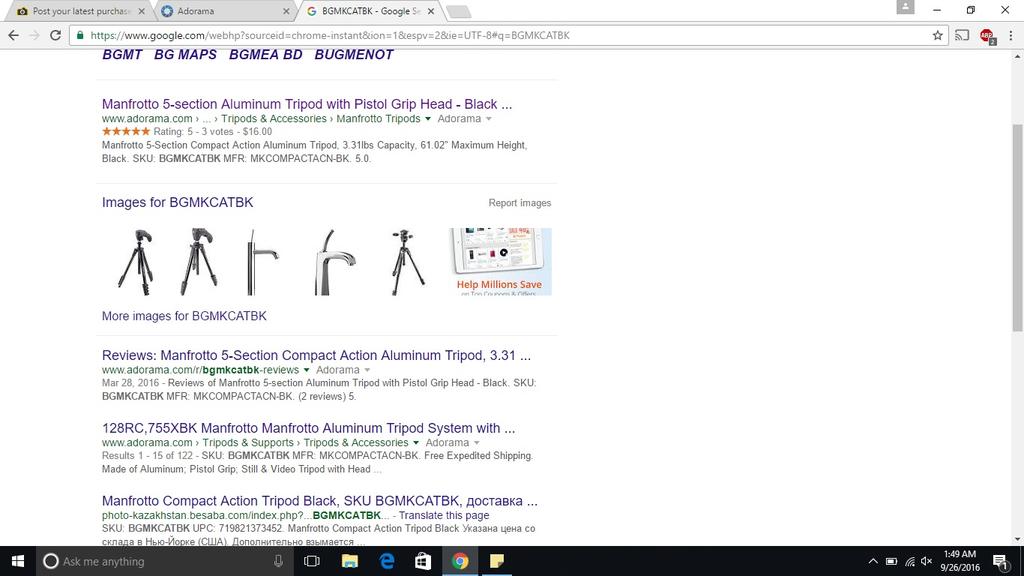
Task: Expand the green arrow after Manfrotto Tripods
Action: pos(428,119)
